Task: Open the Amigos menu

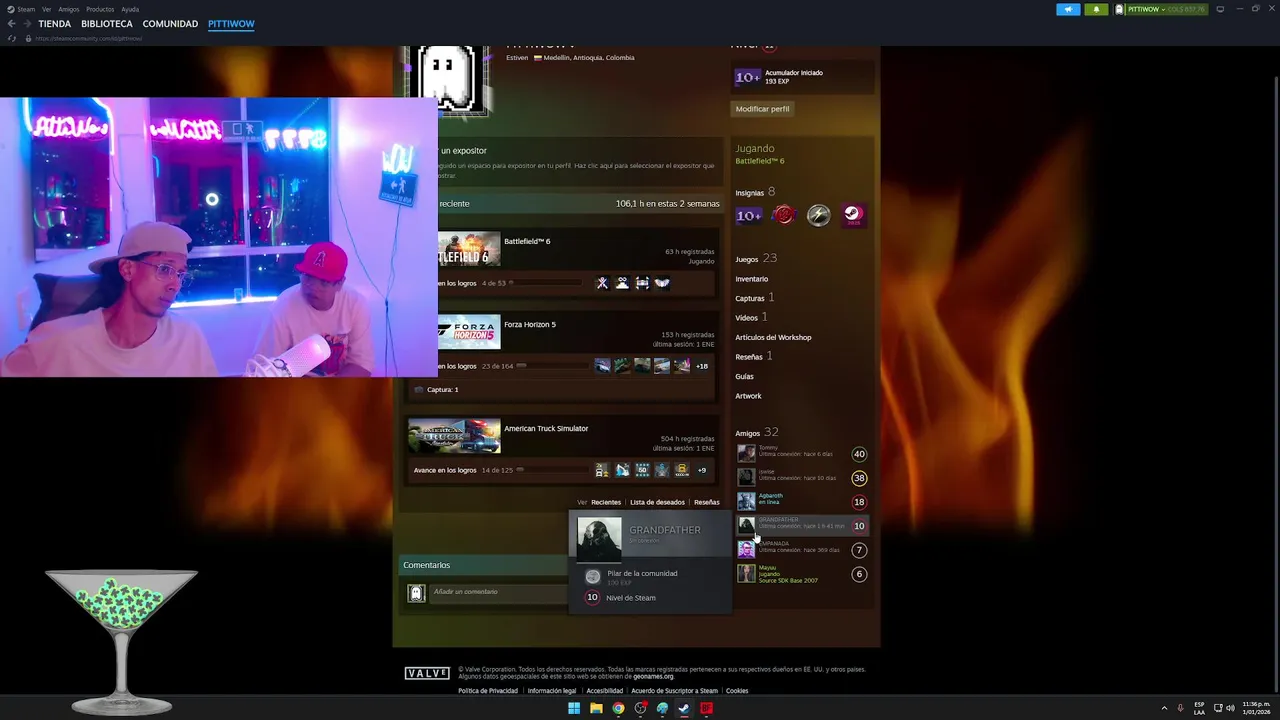Action: click(x=69, y=9)
